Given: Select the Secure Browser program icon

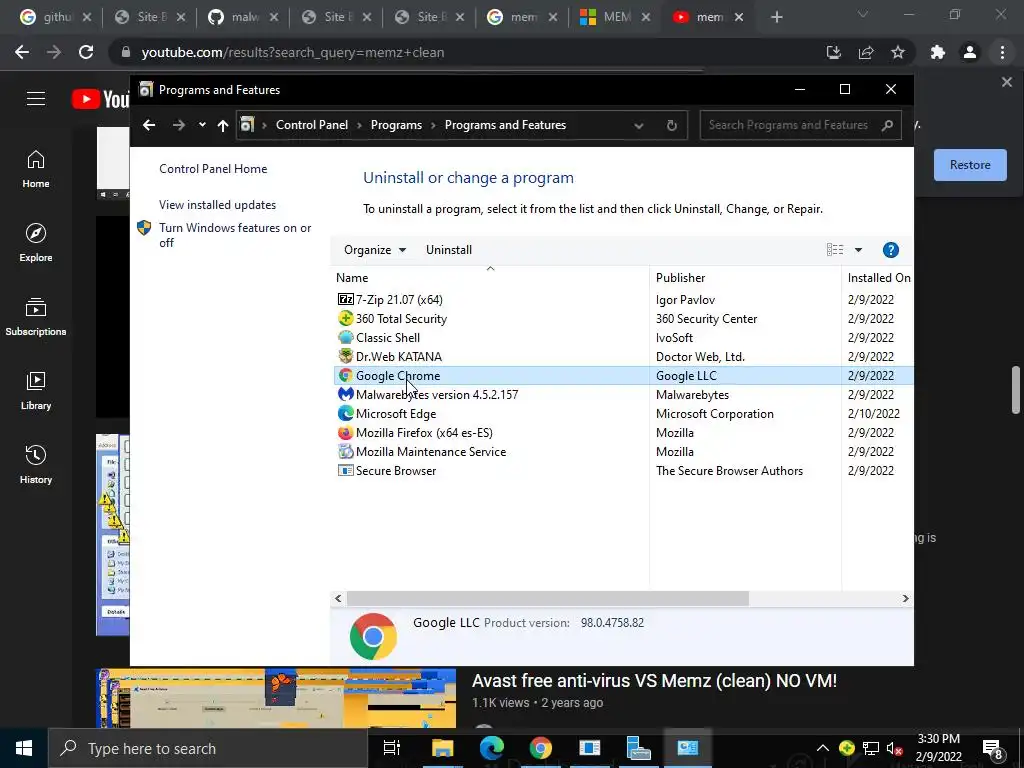Looking at the screenshot, I should point(345,470).
